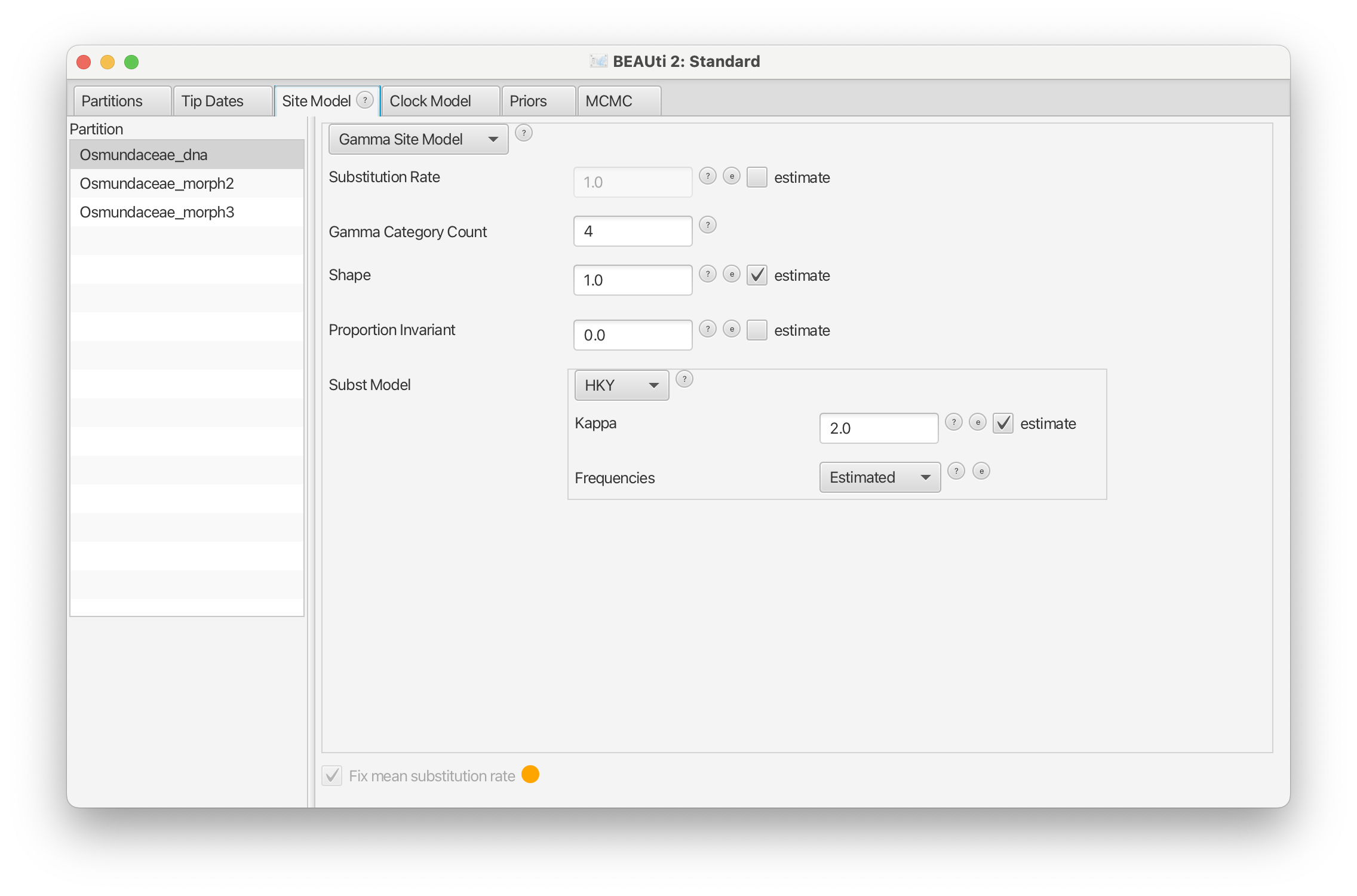Switch to the Partitions tab

[122, 101]
